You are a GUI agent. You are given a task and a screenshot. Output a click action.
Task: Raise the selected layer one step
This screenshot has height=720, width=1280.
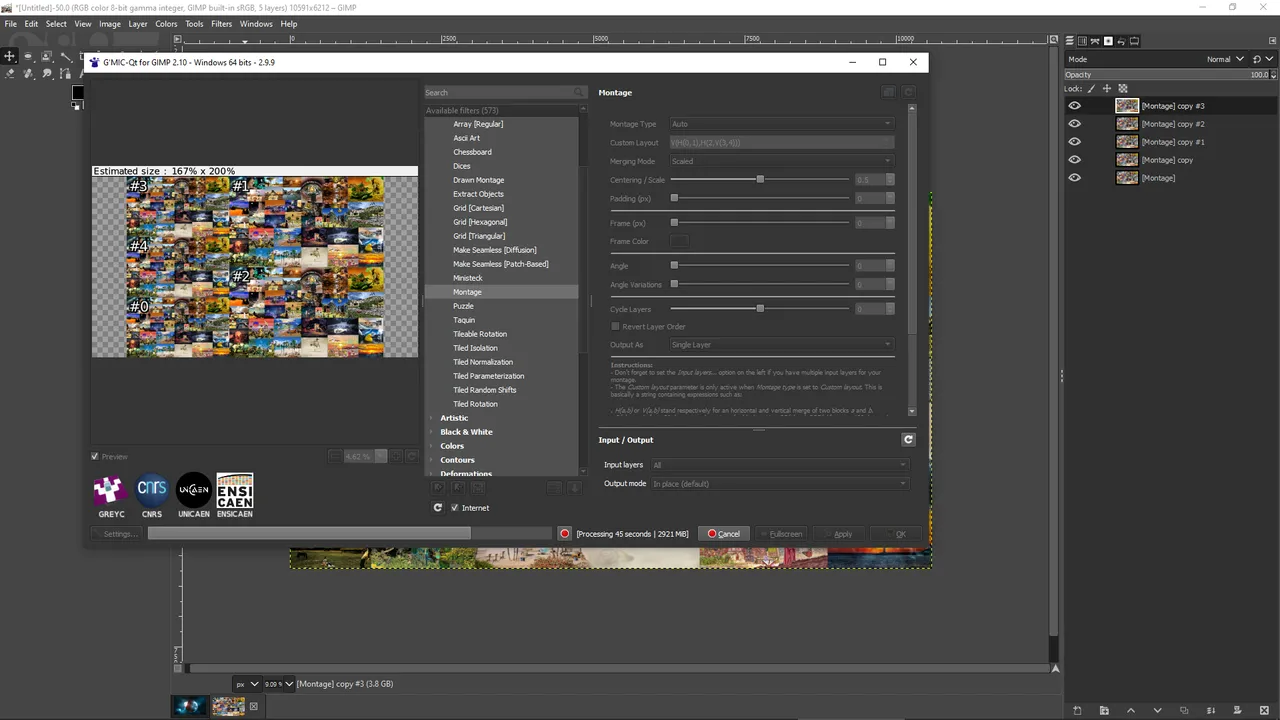click(1131, 710)
